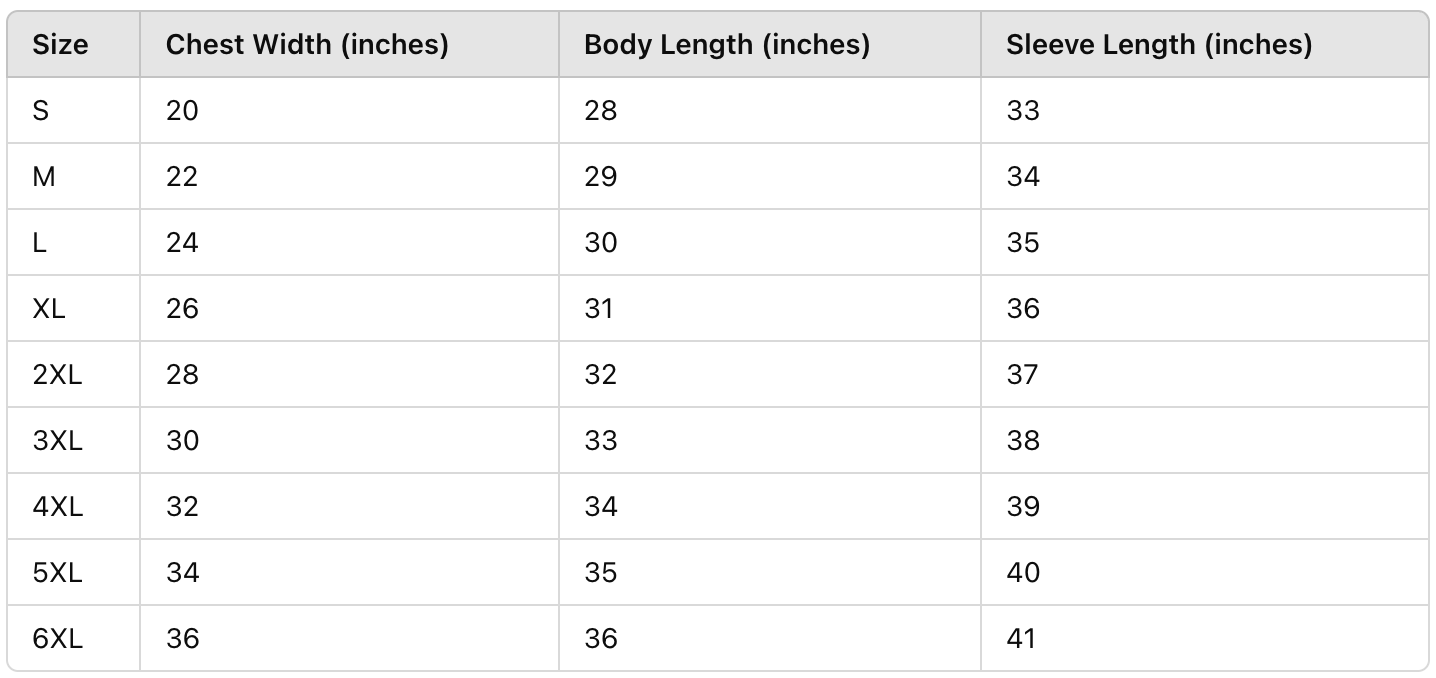The width and height of the screenshot is (1436, 678).
Task: Select the Sleeve Length (inches) header
Action: (x=1159, y=45)
